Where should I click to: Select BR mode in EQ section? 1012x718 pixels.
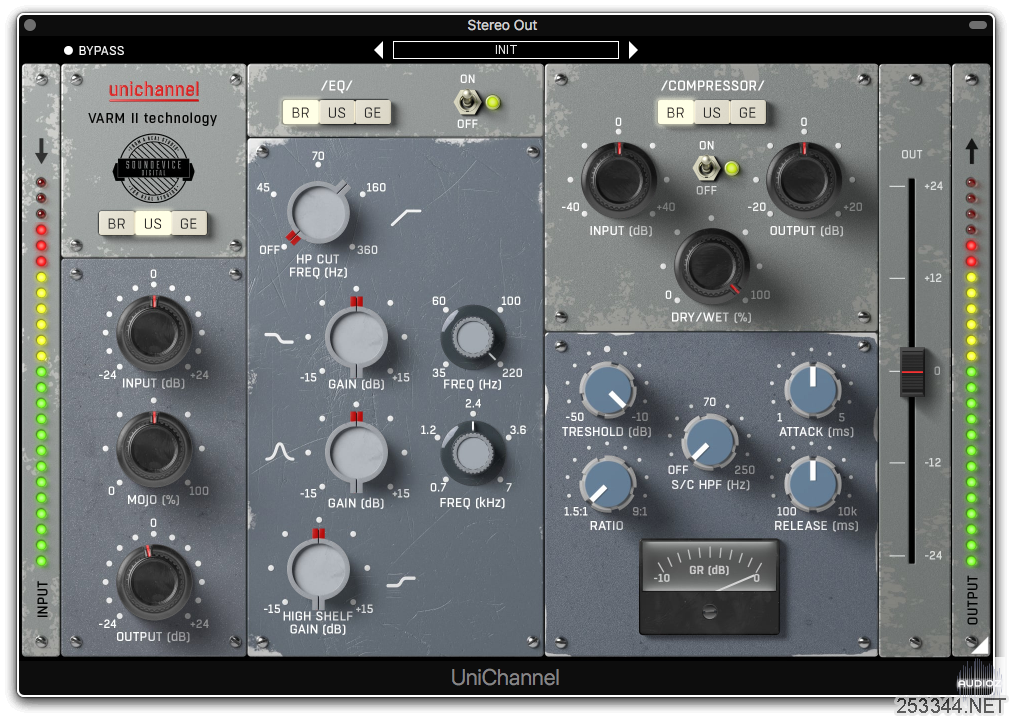click(x=300, y=112)
